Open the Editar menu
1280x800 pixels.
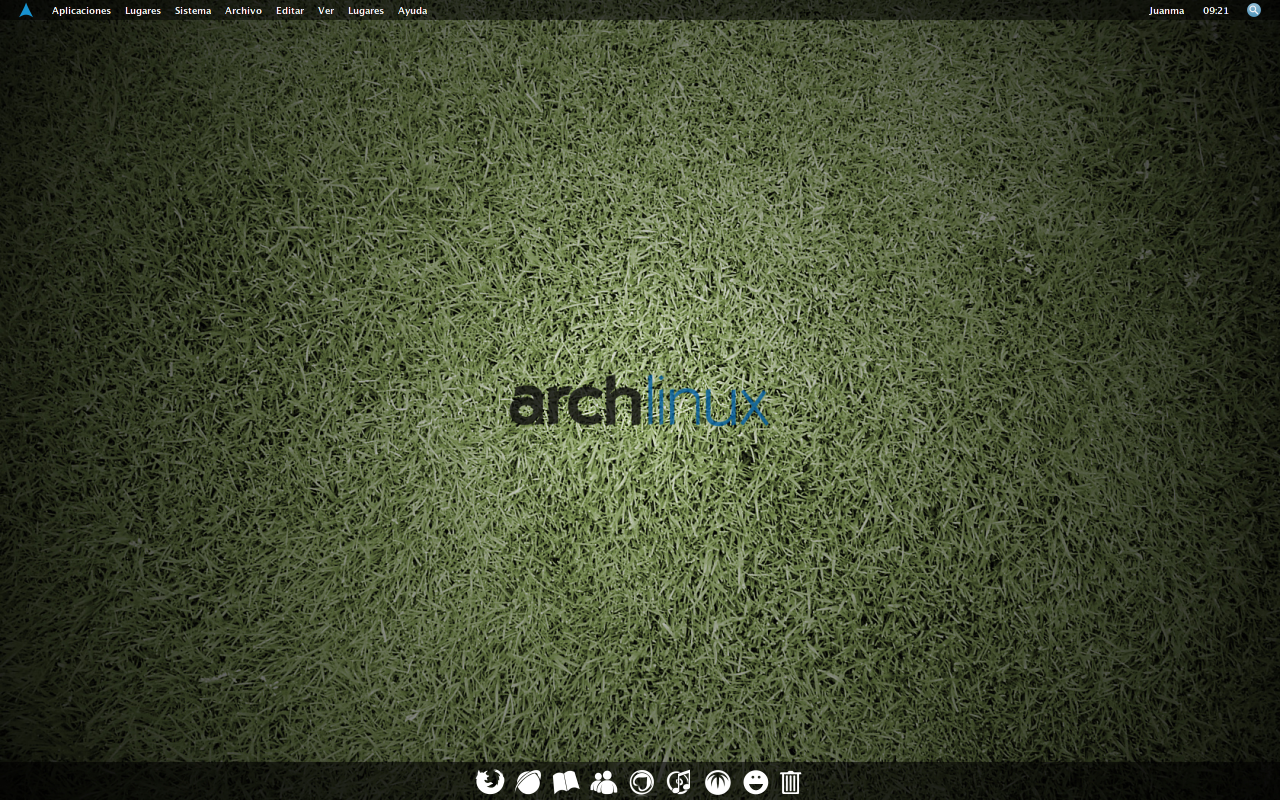click(290, 11)
